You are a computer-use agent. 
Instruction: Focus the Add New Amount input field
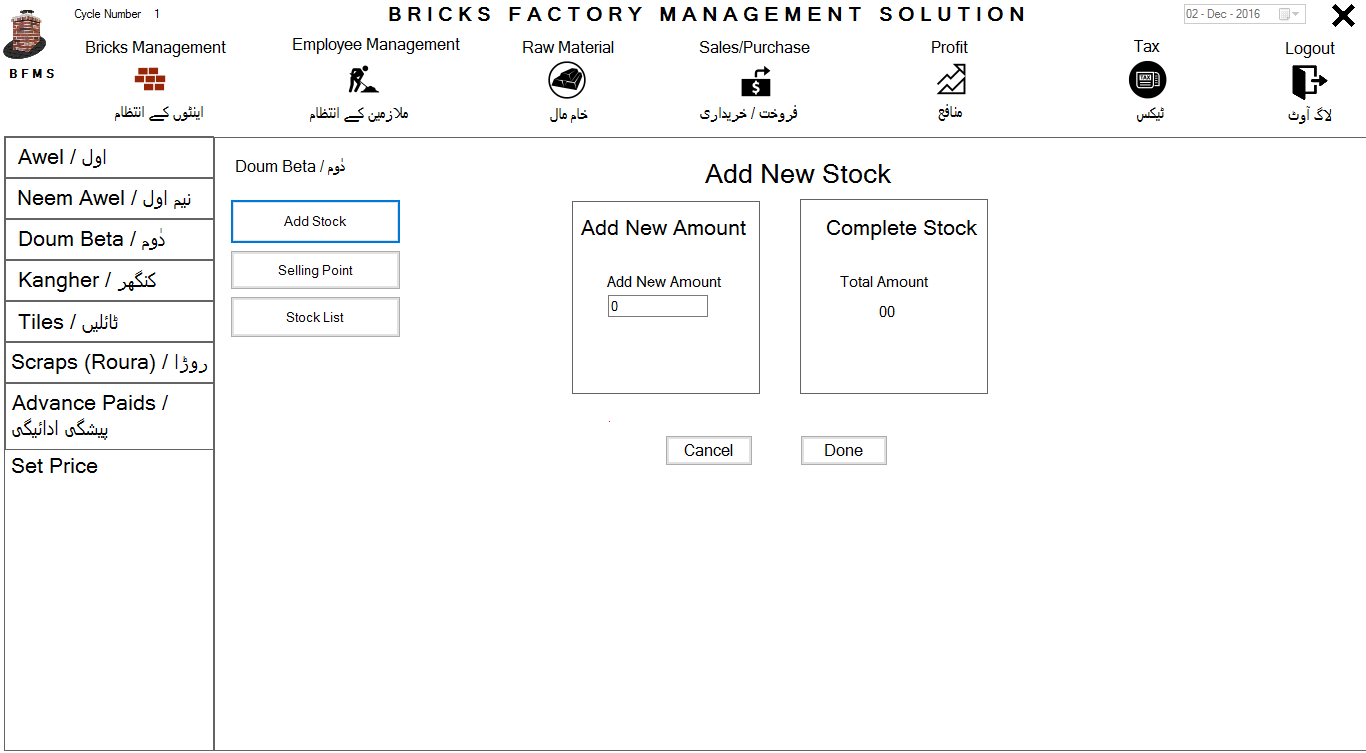[657, 307]
